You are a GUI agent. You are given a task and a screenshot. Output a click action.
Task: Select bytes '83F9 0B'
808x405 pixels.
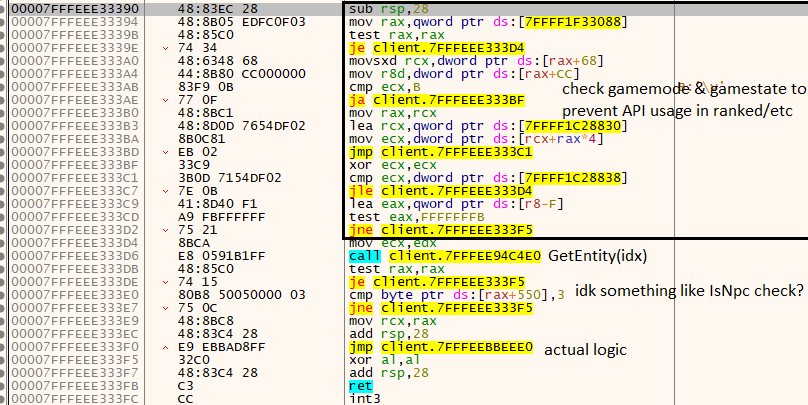(x=206, y=87)
